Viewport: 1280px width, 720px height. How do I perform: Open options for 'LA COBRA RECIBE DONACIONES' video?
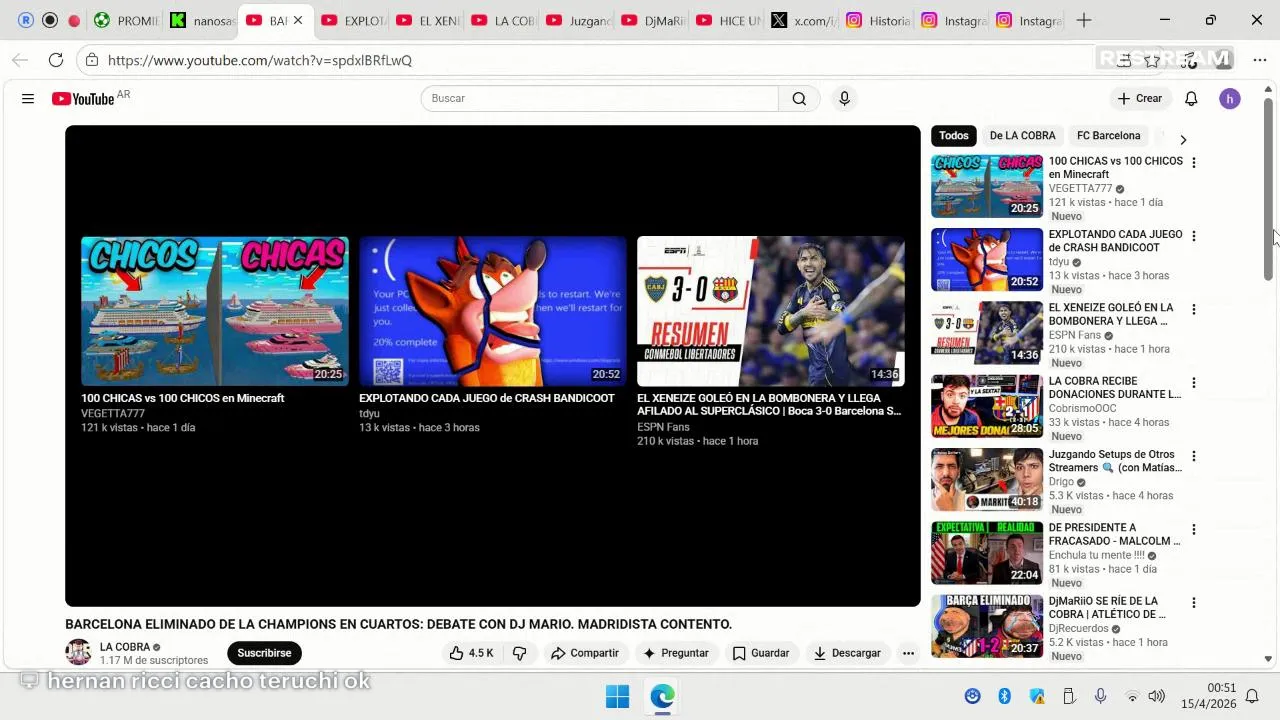point(1193,383)
